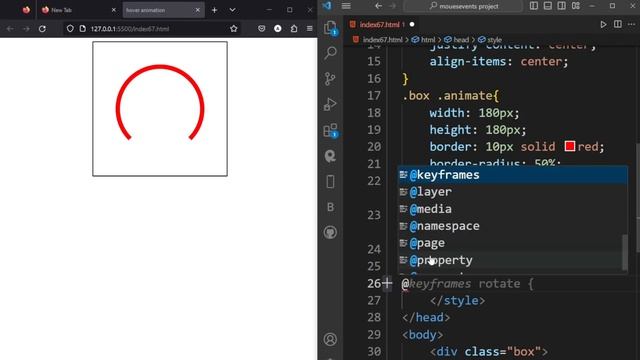640x360 pixels.
Task: Click the Firefox address bar URL
Action: click(x=130, y=29)
